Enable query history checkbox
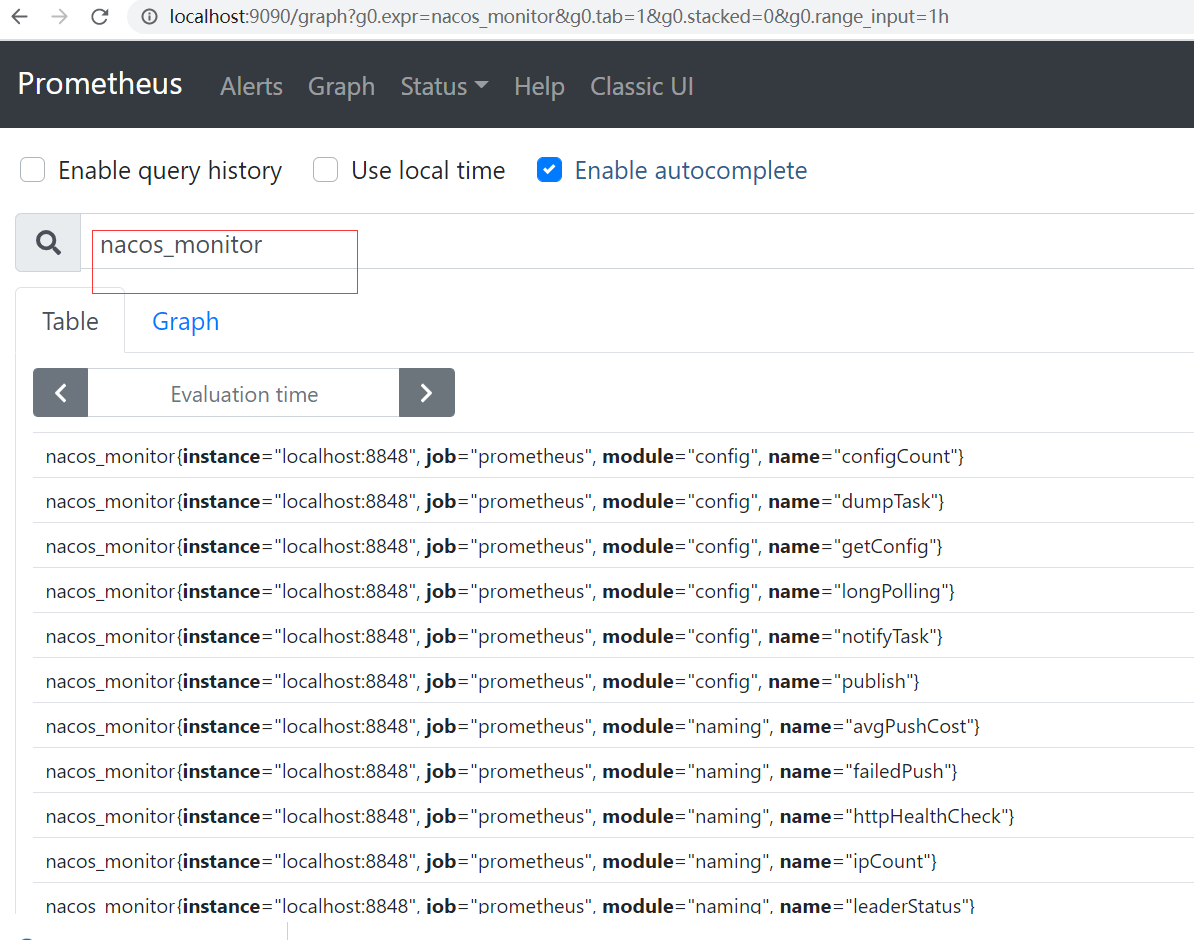Viewport: 1194px width, 940px height. [x=33, y=170]
